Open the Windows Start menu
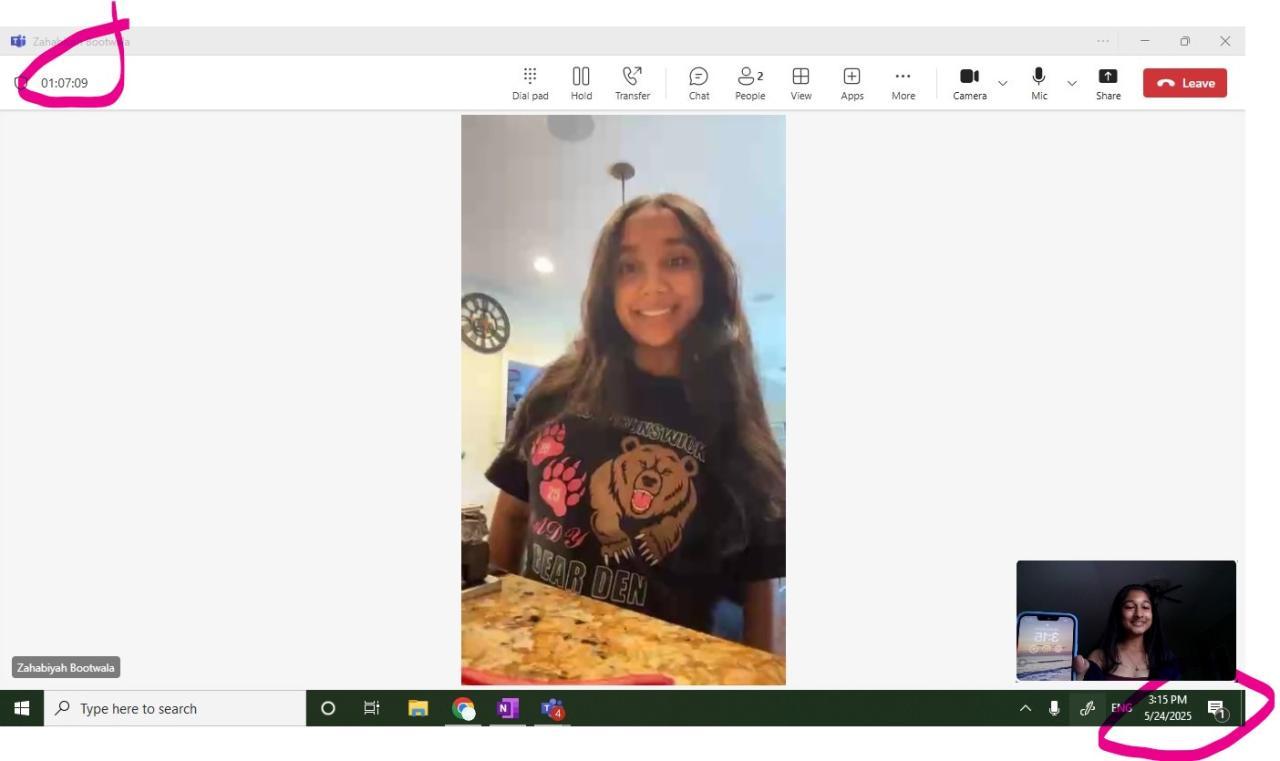 point(21,708)
